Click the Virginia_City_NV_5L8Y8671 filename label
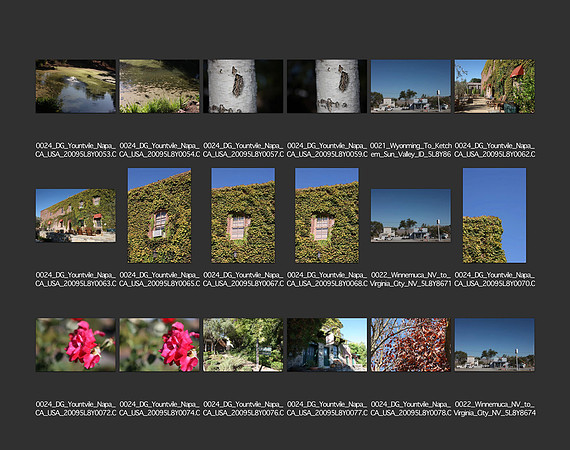Image resolution: width=570 pixels, height=450 pixels. point(411,279)
